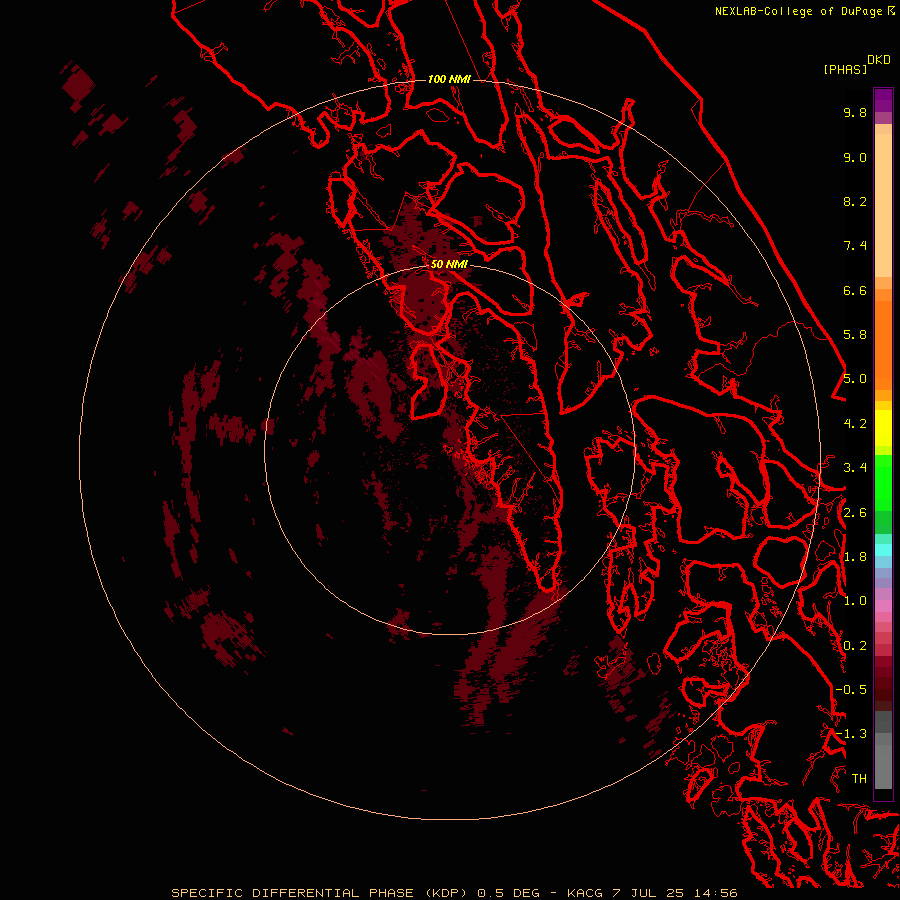The width and height of the screenshot is (900, 900).
Task: Click the 1.0 scale value
Action: coord(855,602)
